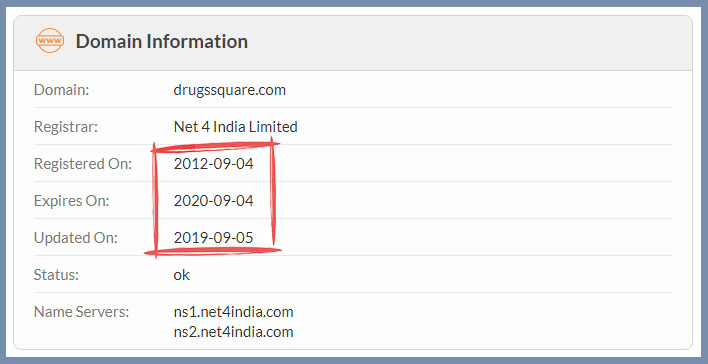Click the Registered On: label
The width and height of the screenshot is (708, 364).
pos(83,164)
